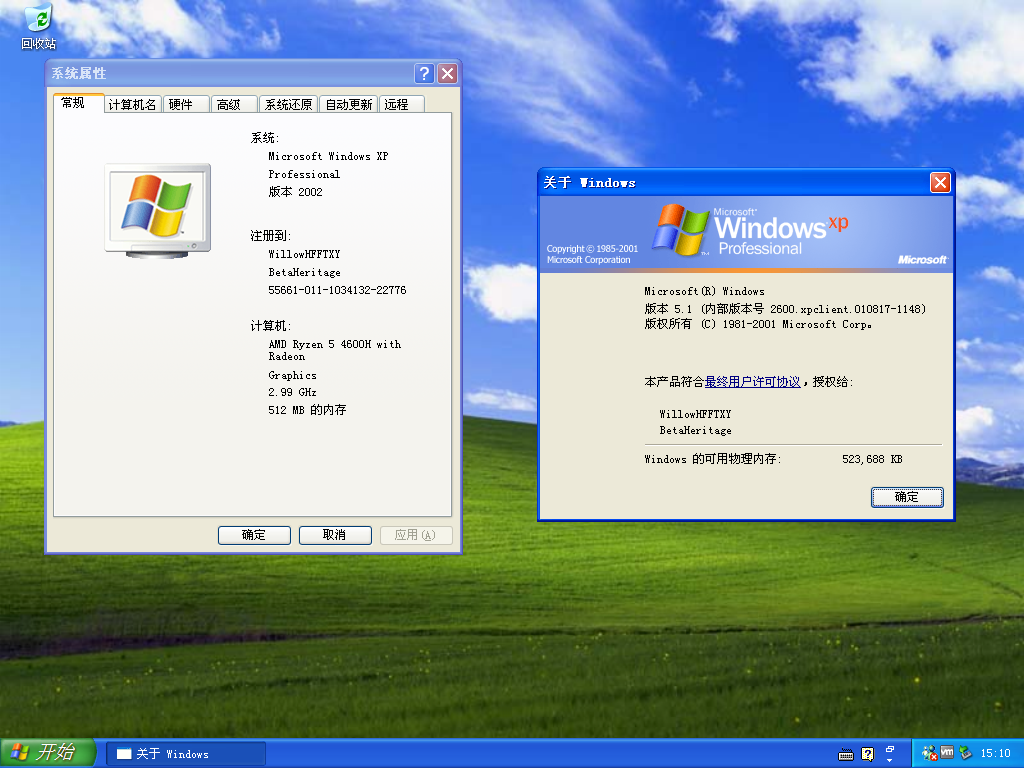Click the '512 MB 的内存' text
Image resolution: width=1024 pixels, height=768 pixels.
pos(307,410)
